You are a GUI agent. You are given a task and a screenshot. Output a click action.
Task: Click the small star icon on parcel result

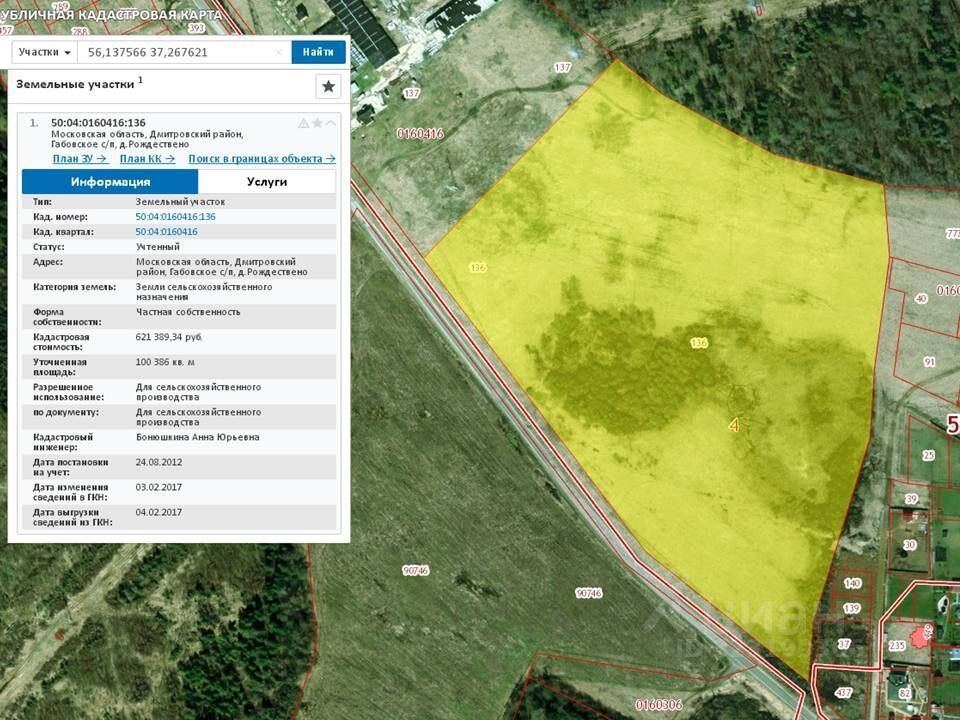[x=317, y=123]
